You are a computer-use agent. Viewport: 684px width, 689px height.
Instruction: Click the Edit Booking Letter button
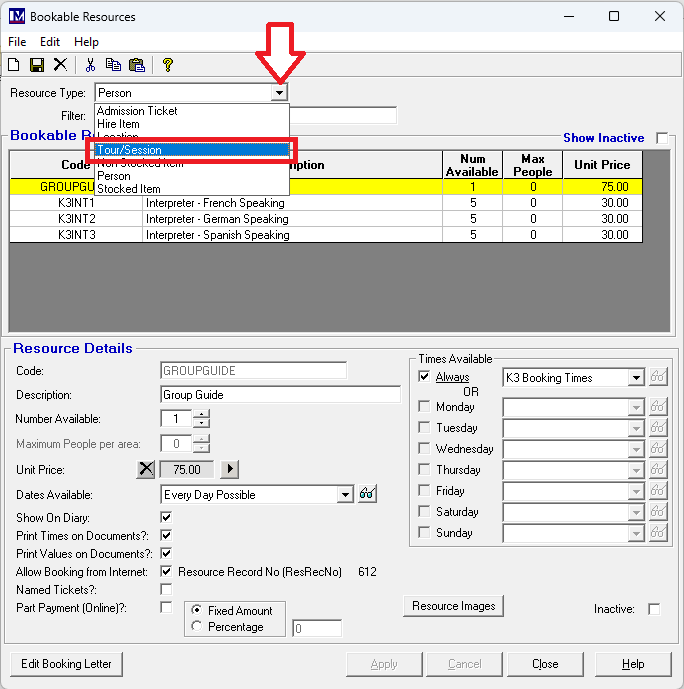coord(66,664)
